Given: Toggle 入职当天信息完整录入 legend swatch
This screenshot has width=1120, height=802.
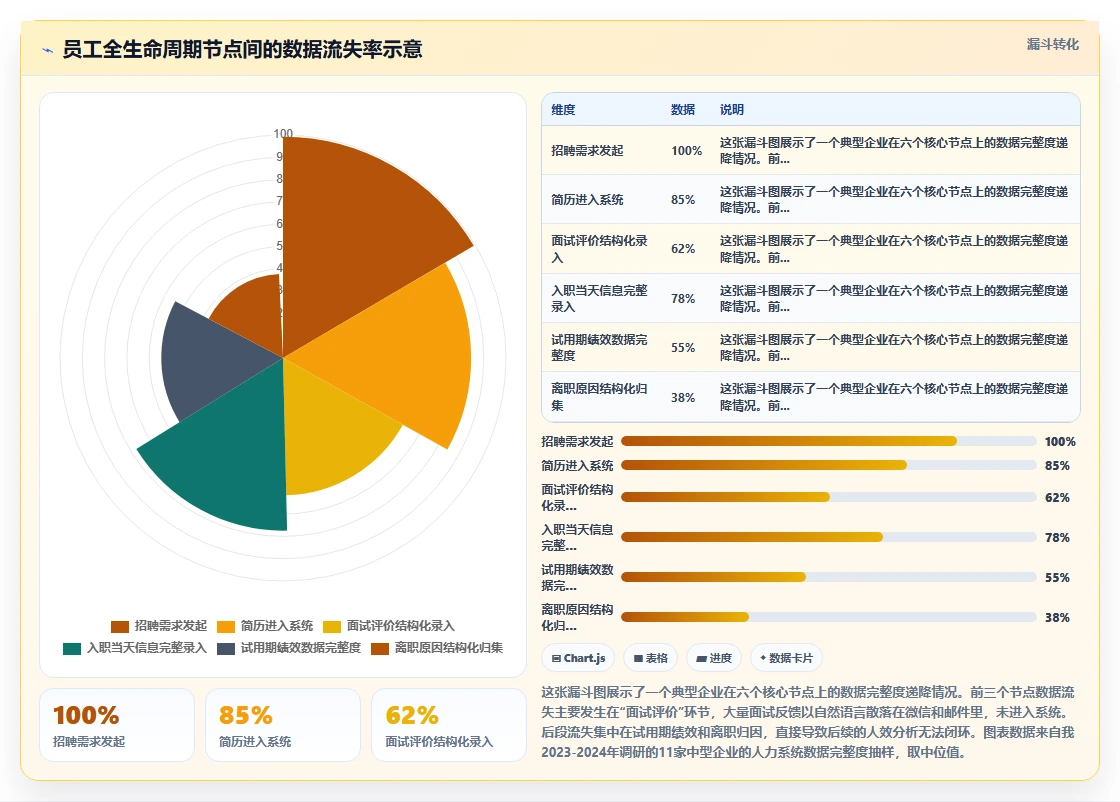Looking at the screenshot, I should (72, 648).
